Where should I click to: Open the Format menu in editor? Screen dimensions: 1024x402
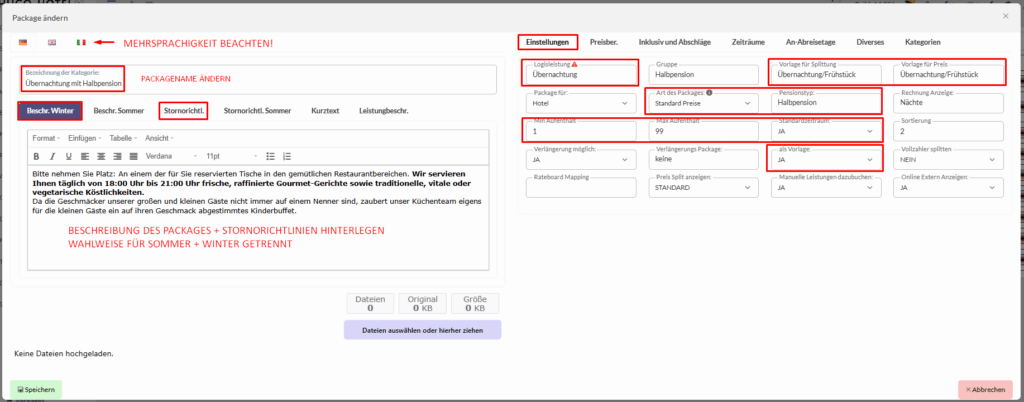click(x=45, y=138)
